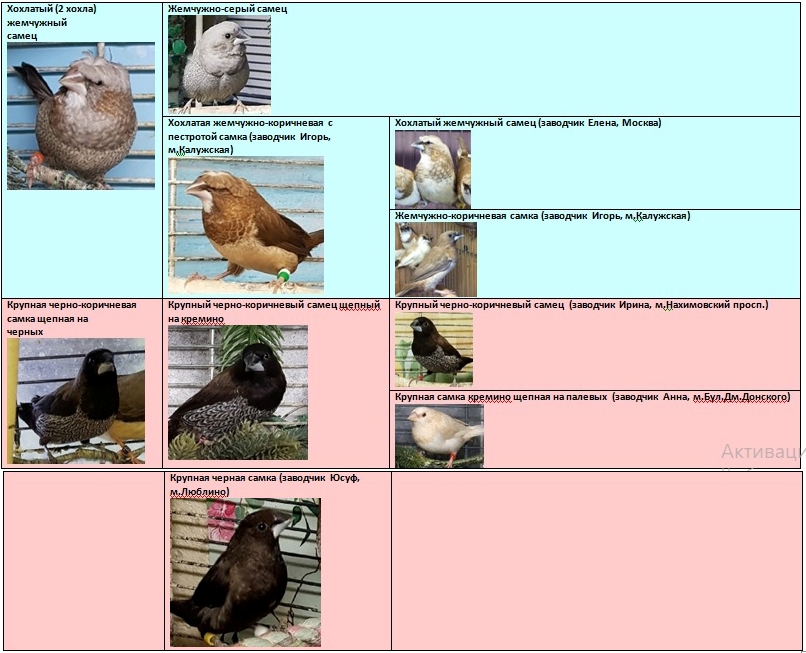806x653 pixels.
Task: Click the crested pearl male photo with two crests
Action: 80,115
